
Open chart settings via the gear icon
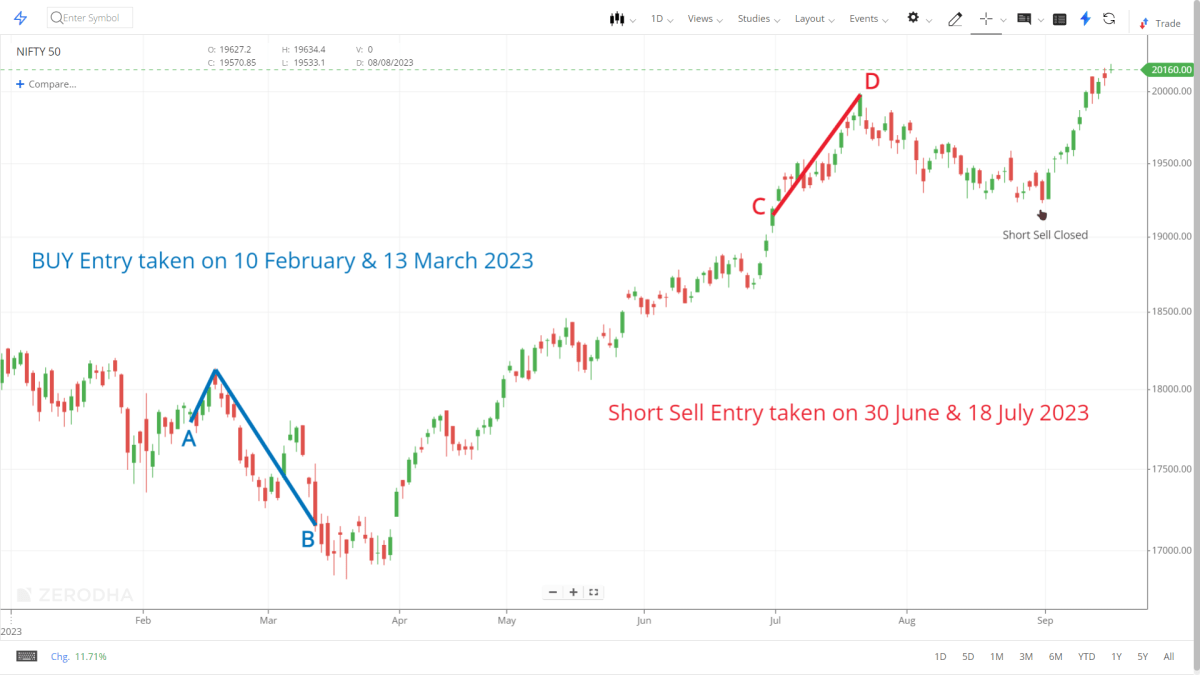(x=913, y=18)
